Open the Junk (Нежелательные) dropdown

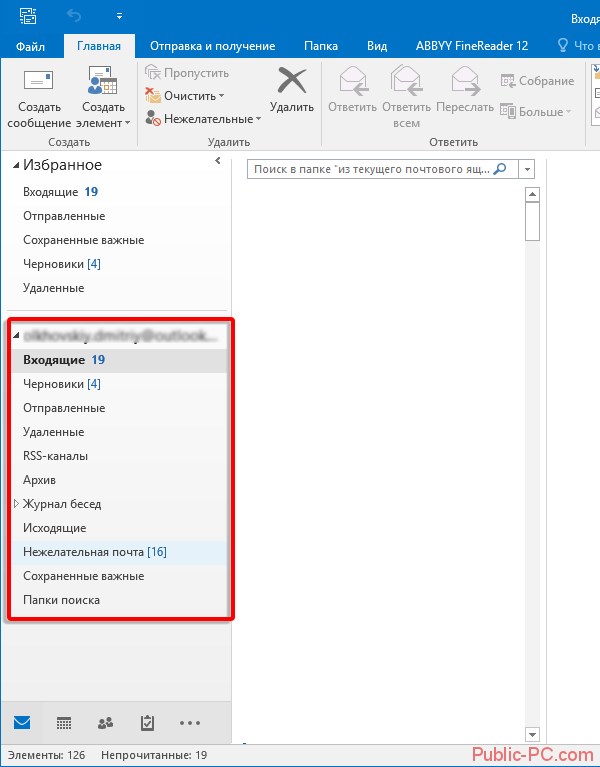(x=203, y=119)
